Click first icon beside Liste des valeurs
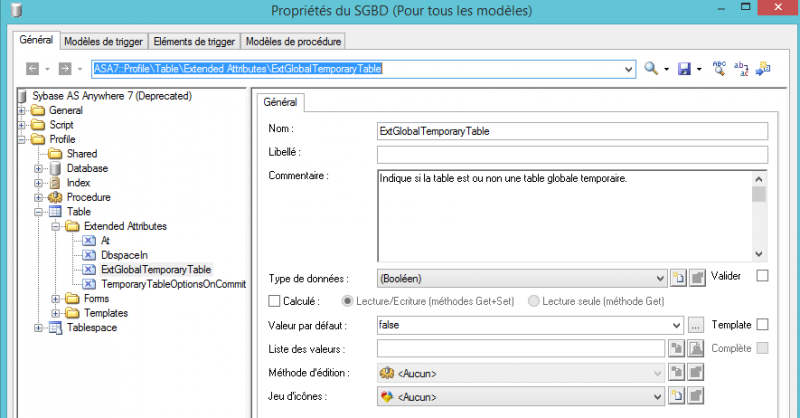 pyautogui.click(x=677, y=349)
